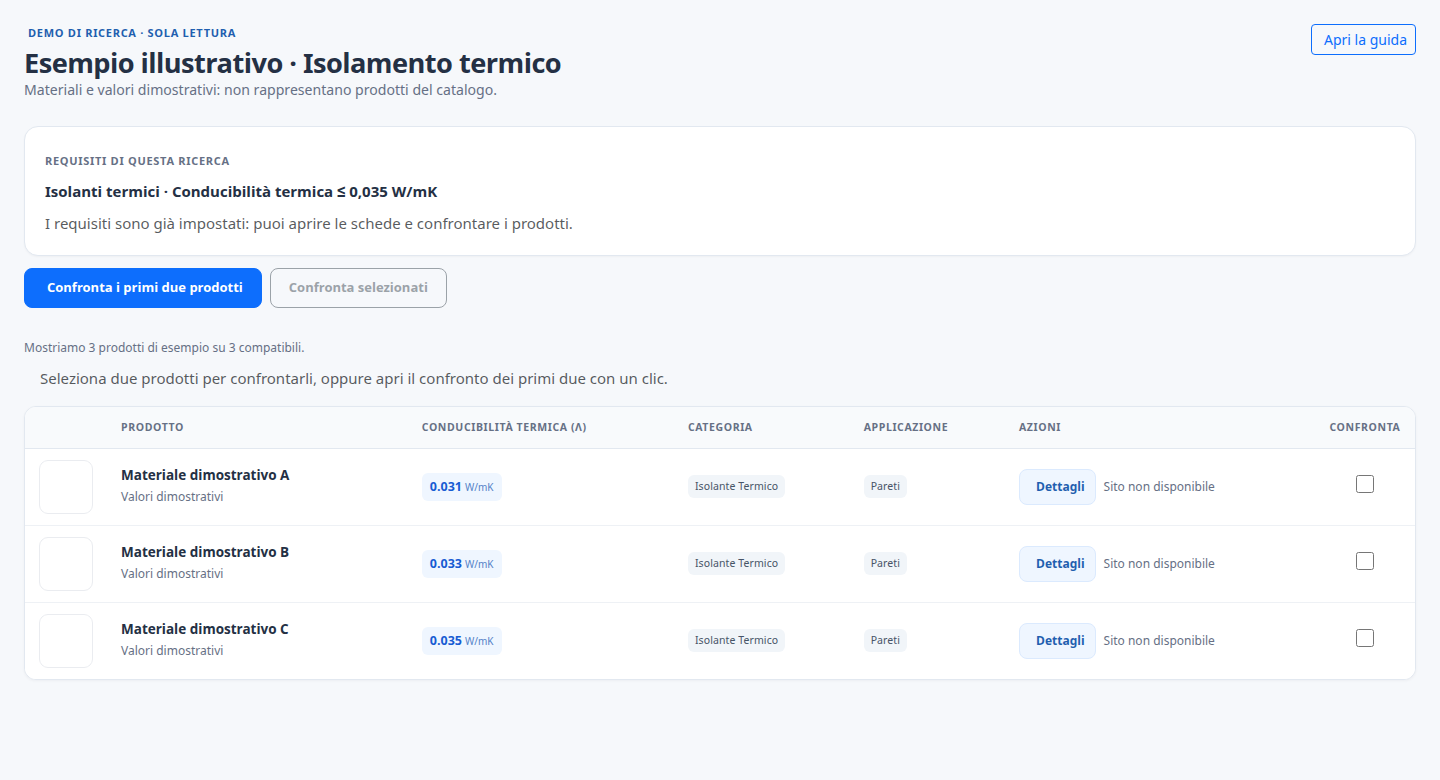Open the guide with Apri la guida

(x=1363, y=40)
